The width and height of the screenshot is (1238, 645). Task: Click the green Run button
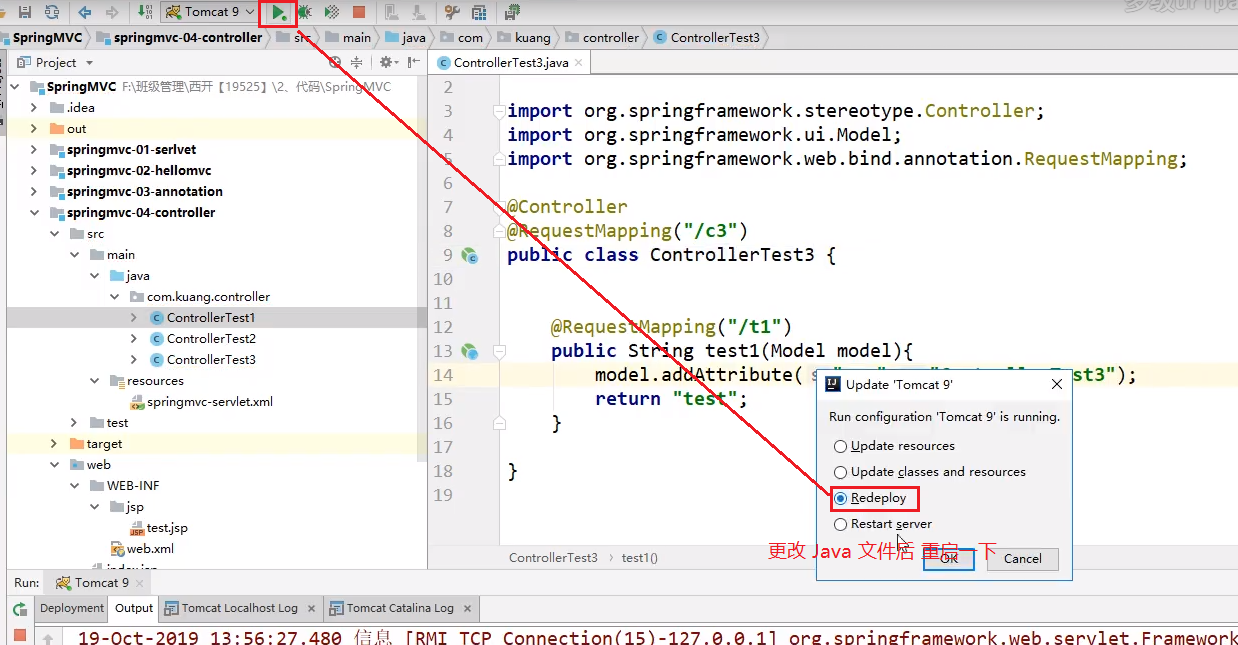coord(278,13)
